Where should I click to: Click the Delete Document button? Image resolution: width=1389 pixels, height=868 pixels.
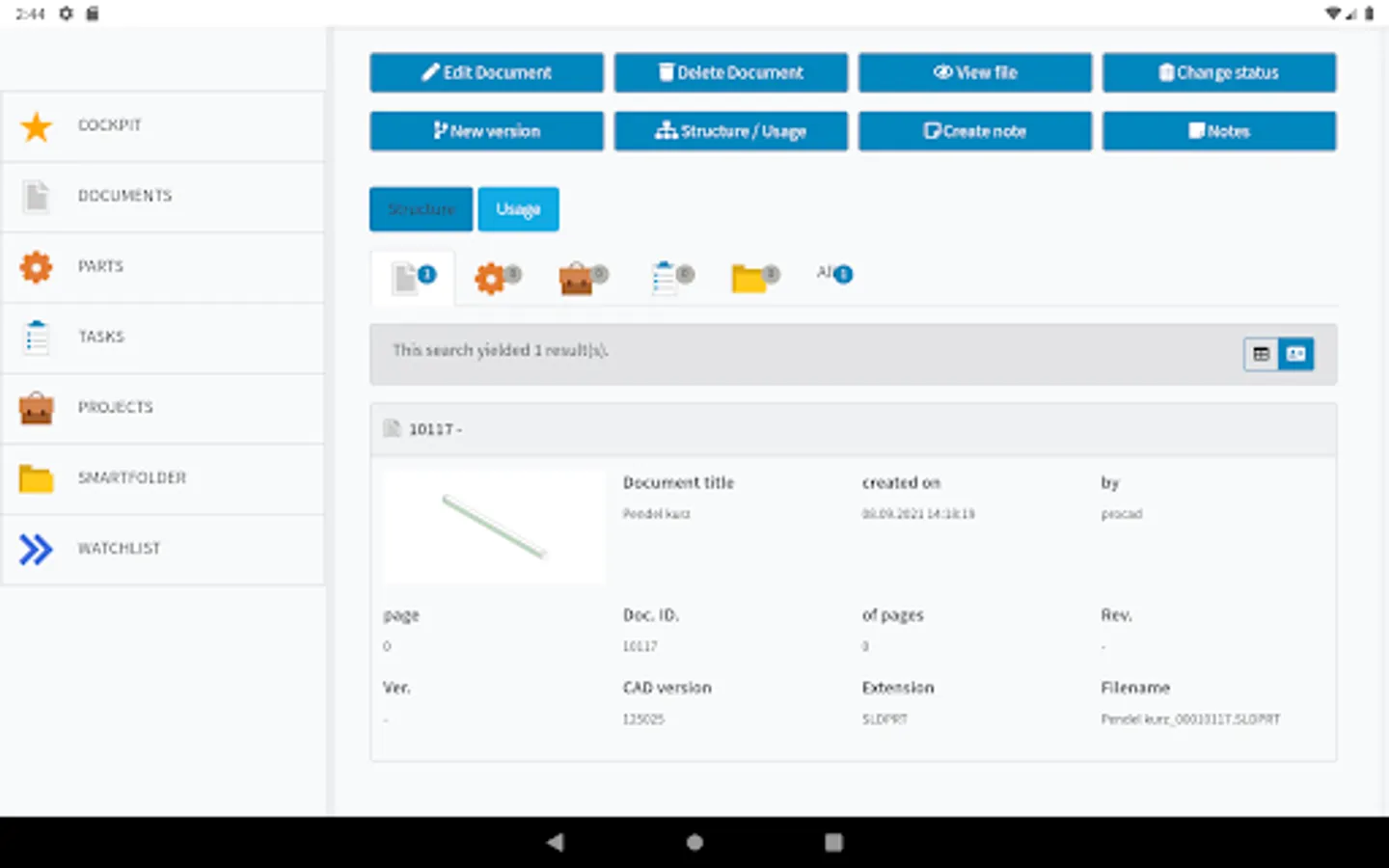tap(730, 72)
